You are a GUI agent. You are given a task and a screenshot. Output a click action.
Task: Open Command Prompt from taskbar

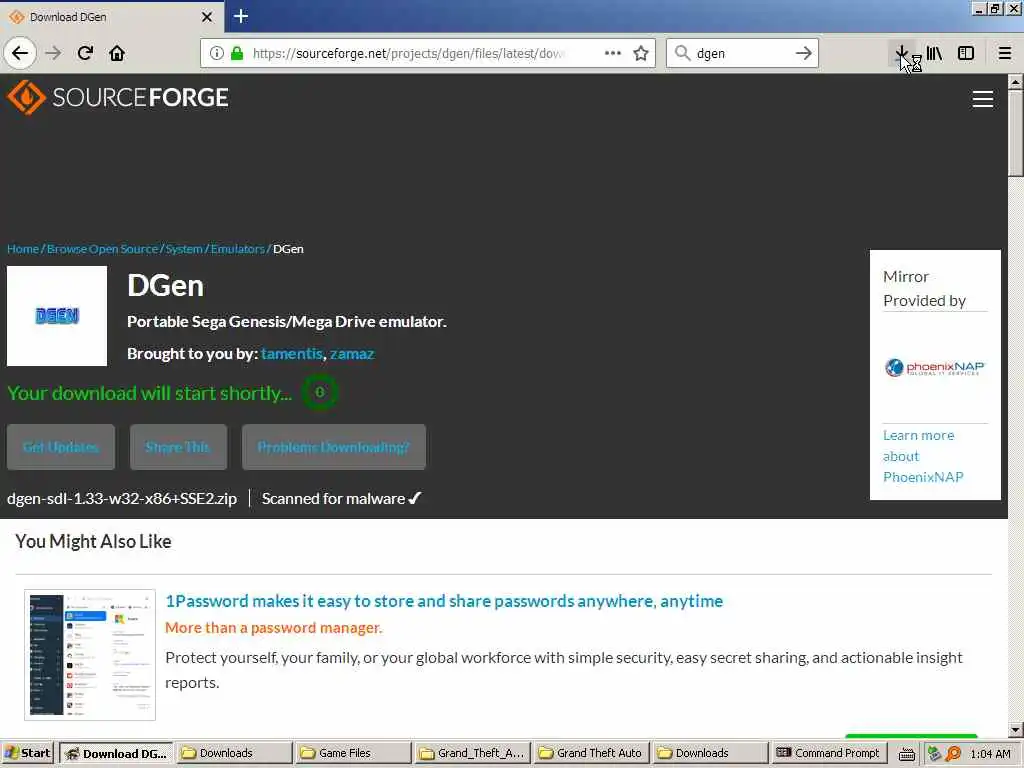coord(829,753)
